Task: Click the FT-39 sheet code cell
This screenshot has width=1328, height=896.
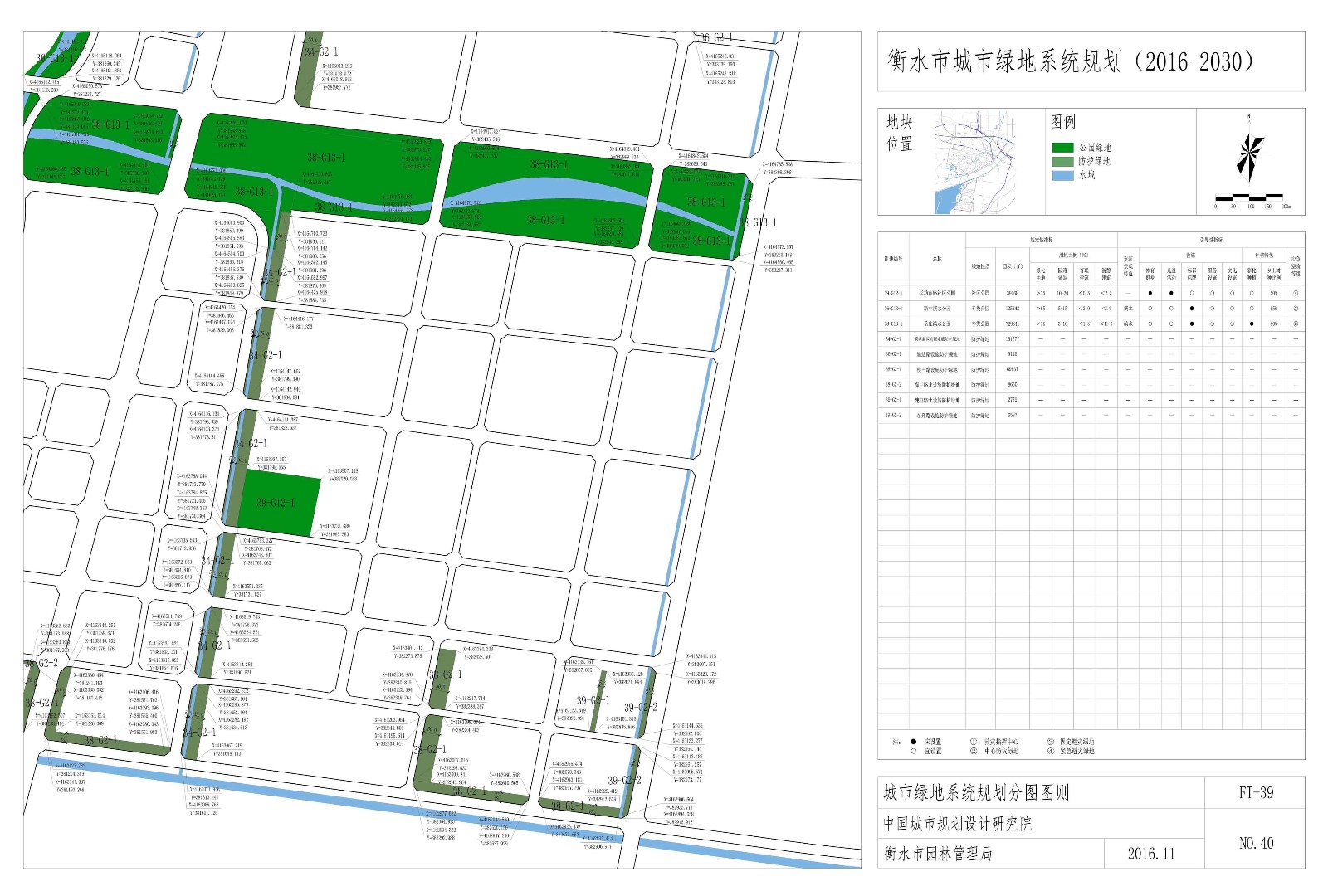Action: pyautogui.click(x=1255, y=792)
